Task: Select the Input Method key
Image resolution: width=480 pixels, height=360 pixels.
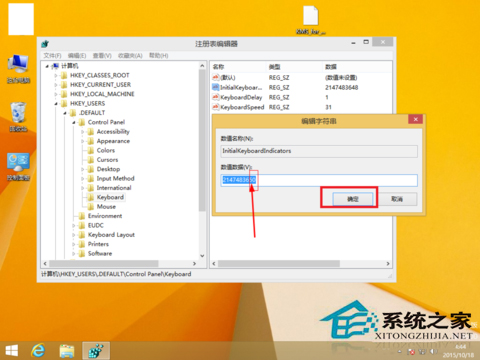Action: [115, 178]
